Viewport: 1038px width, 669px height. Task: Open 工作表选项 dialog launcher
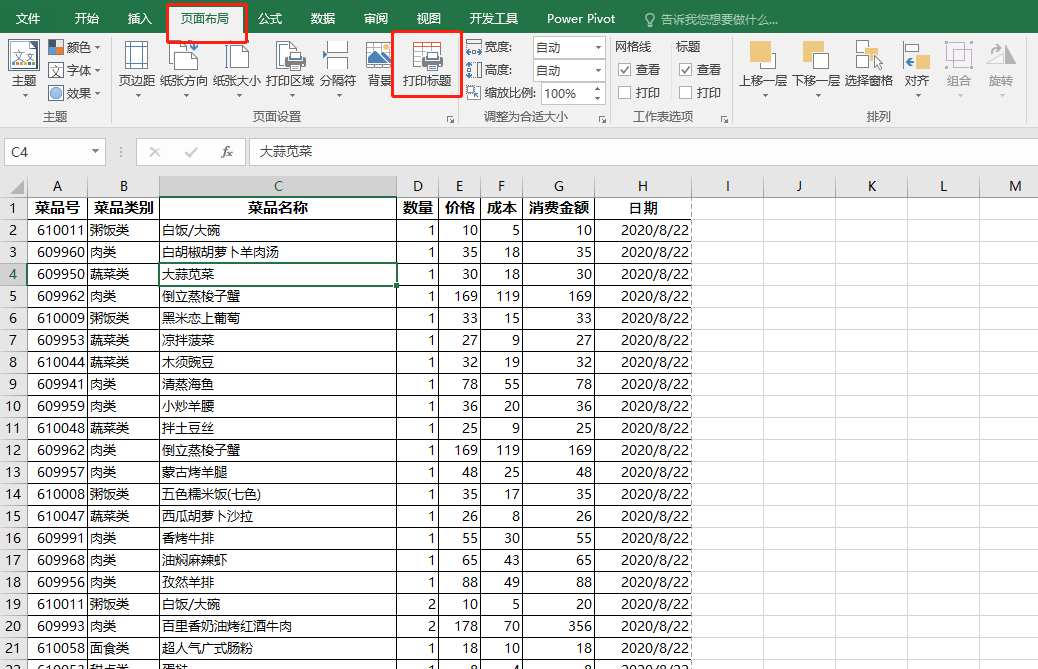click(x=724, y=119)
